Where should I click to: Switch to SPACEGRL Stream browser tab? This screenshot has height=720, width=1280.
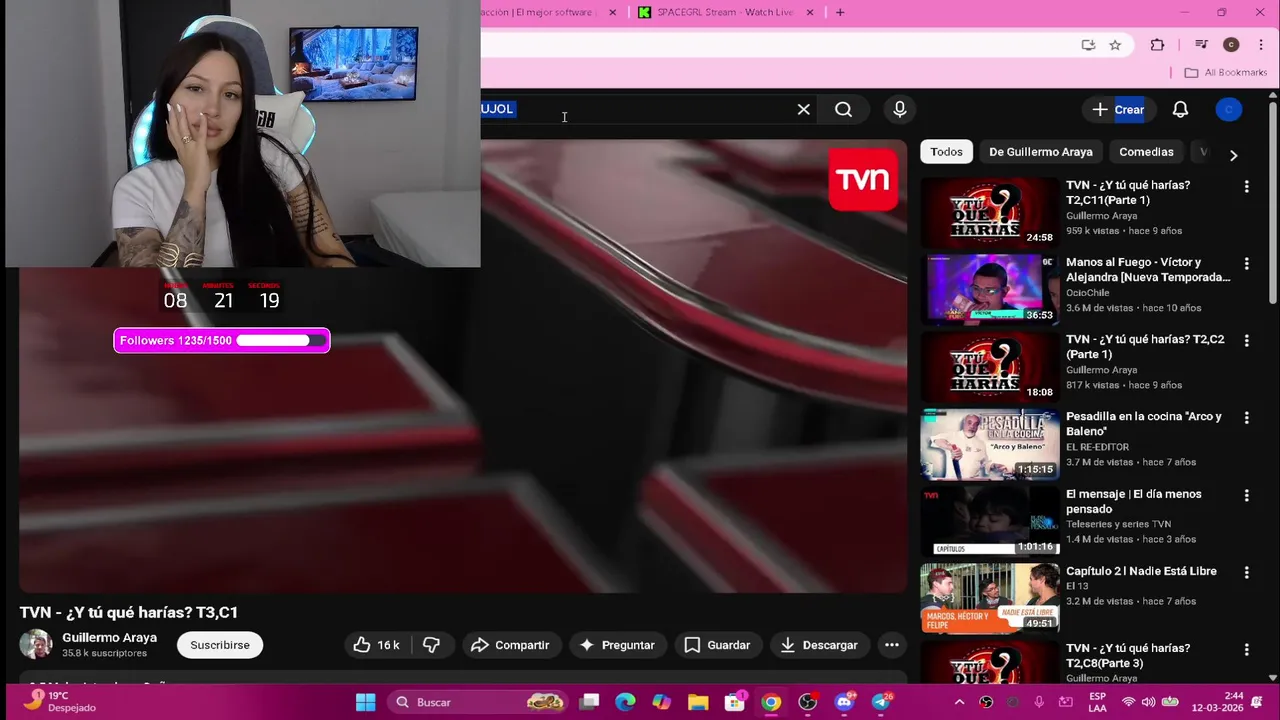[727, 12]
